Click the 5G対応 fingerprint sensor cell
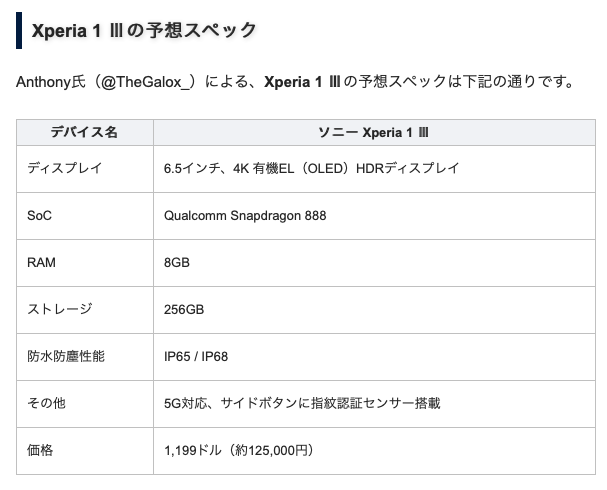Viewport: 607px width, 490px height. 302,403
